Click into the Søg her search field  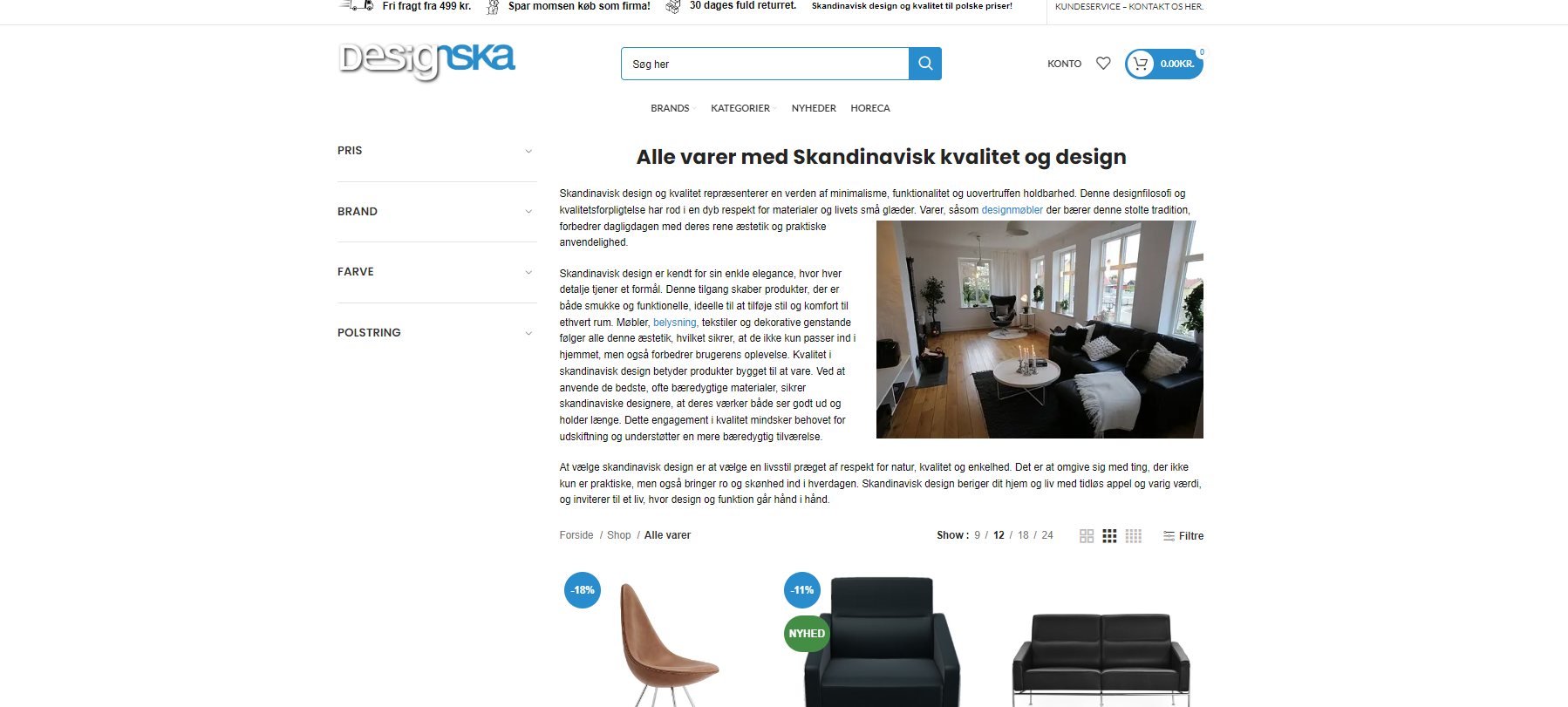click(765, 64)
